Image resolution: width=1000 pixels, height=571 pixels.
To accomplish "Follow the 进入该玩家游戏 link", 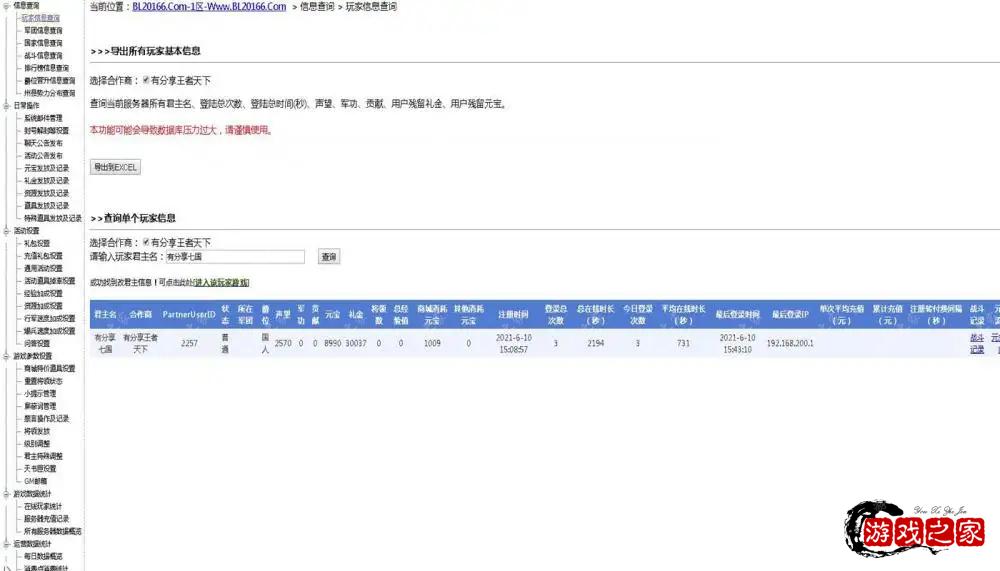I will point(221,282).
